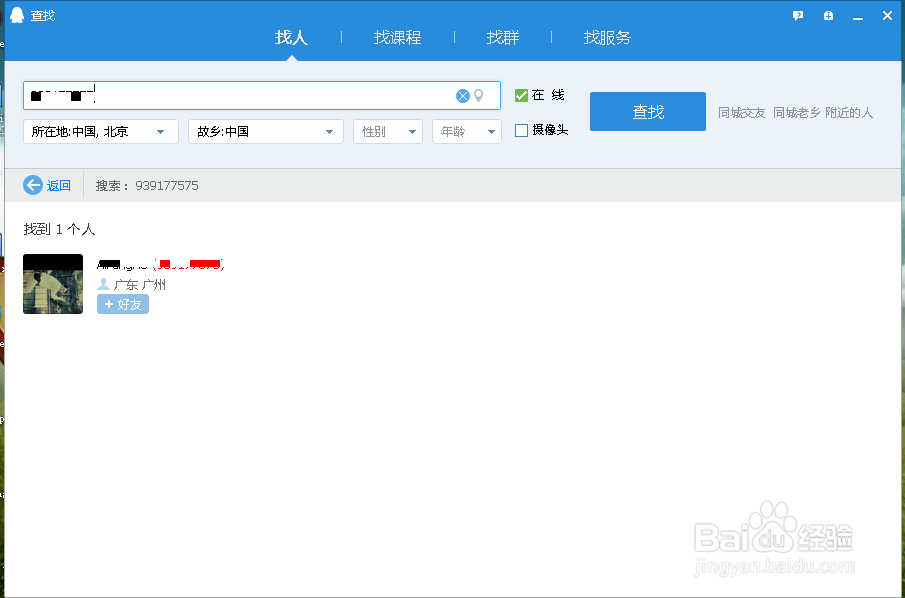This screenshot has height=598, width=905.
Task: Click the feedback speech-bubble icon in title bar
Action: pos(797,15)
